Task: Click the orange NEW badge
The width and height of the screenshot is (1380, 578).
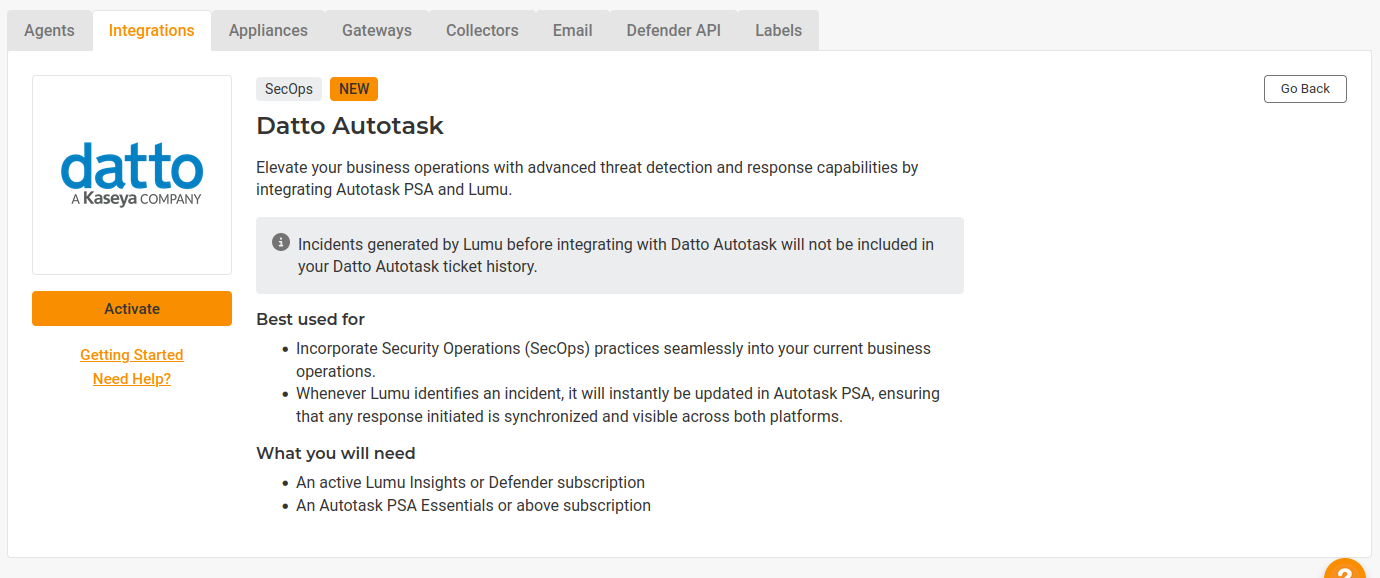Action: point(354,89)
